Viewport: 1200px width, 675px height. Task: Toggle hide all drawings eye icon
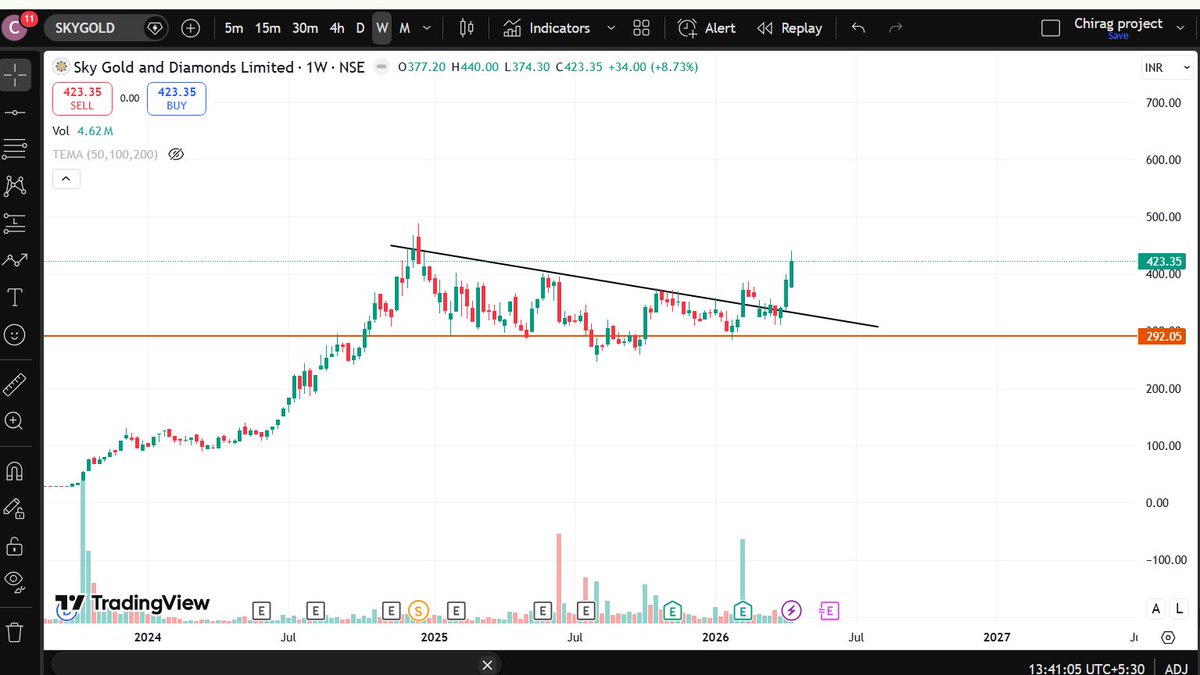pyautogui.click(x=15, y=581)
